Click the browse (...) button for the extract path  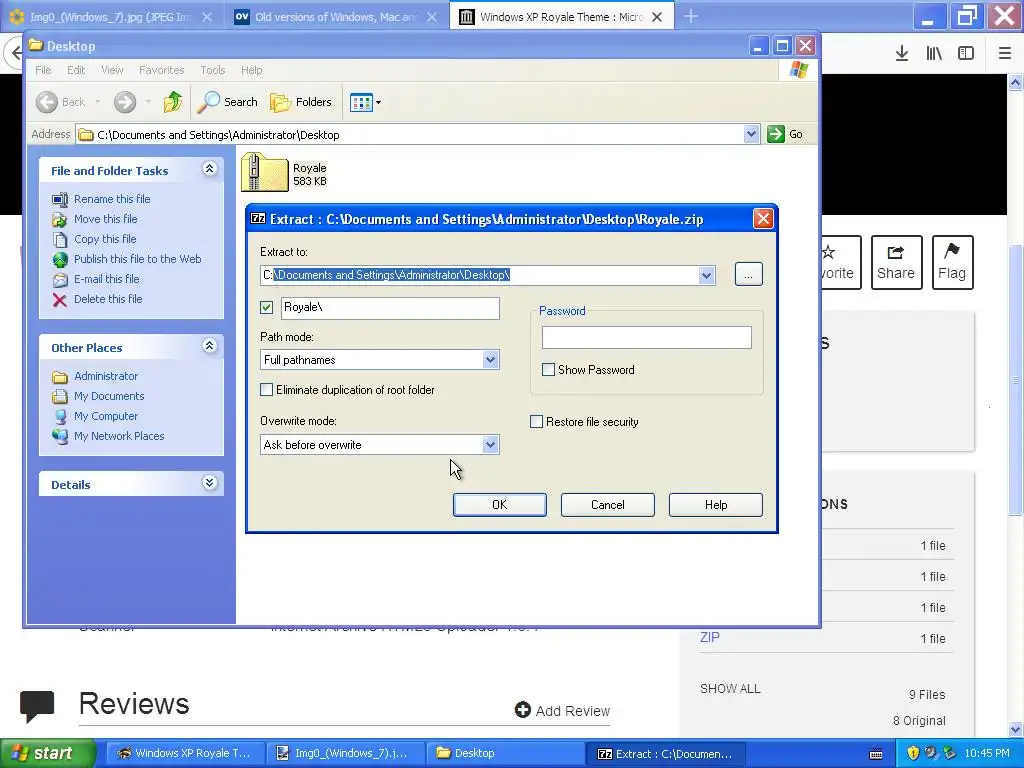pos(748,275)
